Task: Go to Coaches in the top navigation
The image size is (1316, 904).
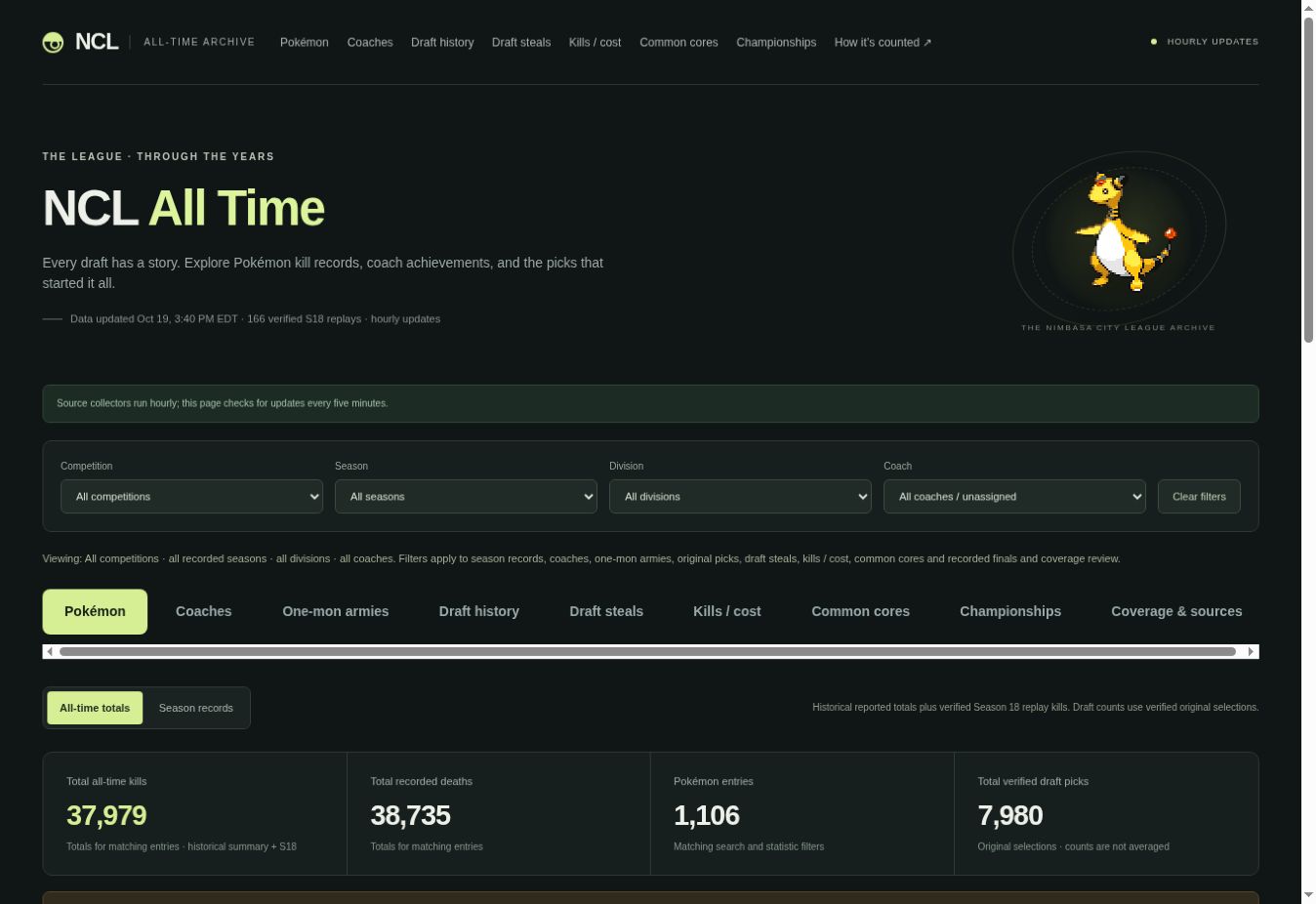Action: click(x=370, y=42)
